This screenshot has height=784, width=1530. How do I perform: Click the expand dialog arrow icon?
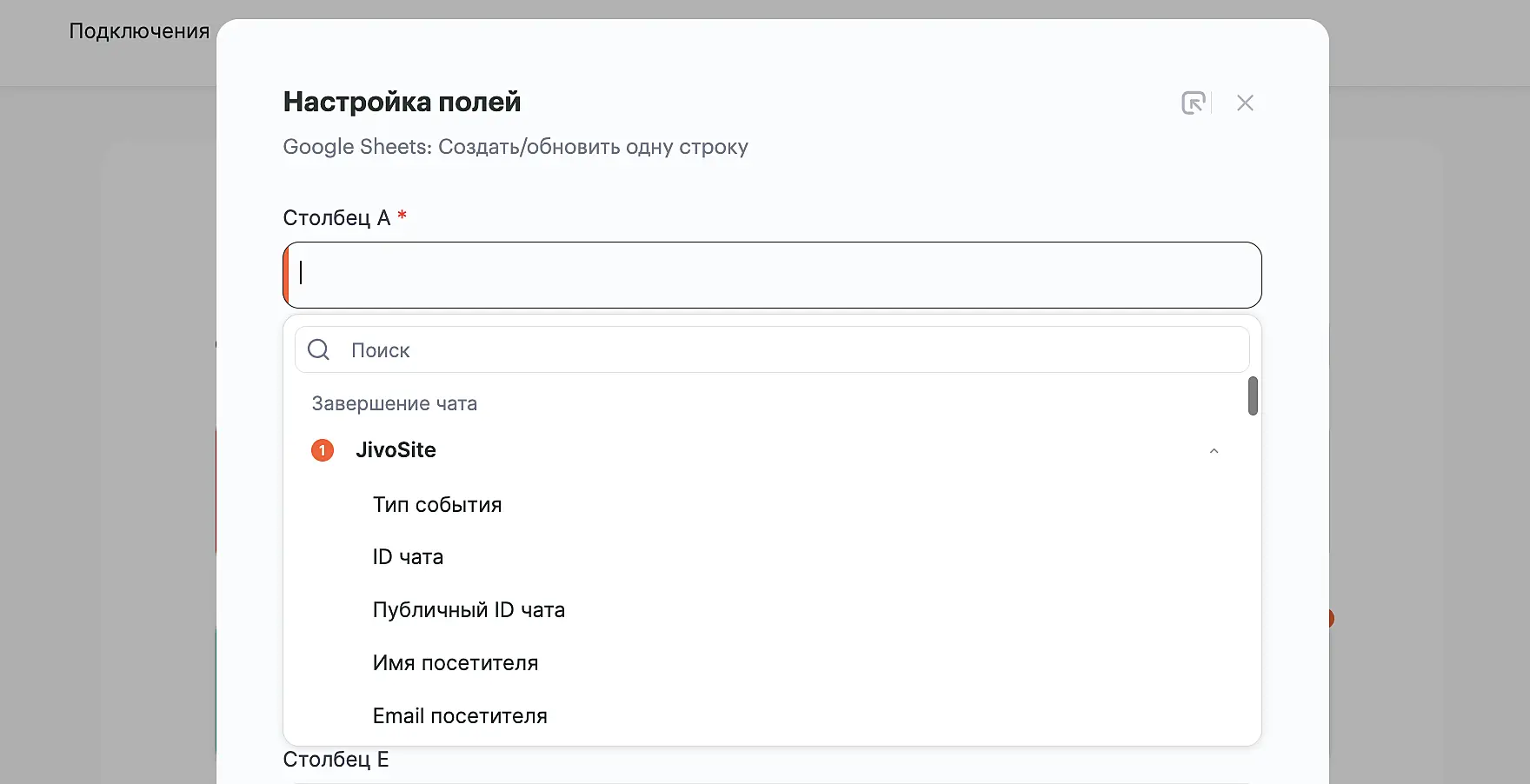click(x=1194, y=103)
